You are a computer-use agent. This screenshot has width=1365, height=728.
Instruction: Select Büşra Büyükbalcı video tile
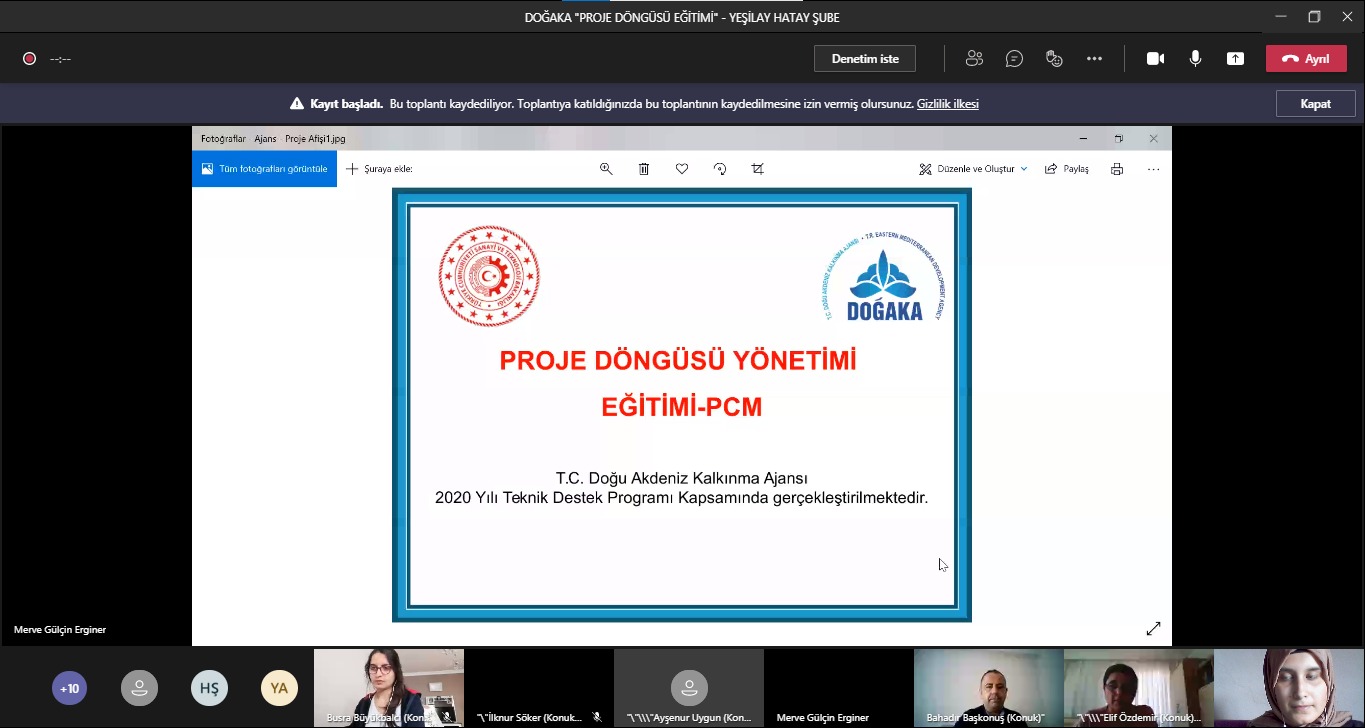coord(389,688)
